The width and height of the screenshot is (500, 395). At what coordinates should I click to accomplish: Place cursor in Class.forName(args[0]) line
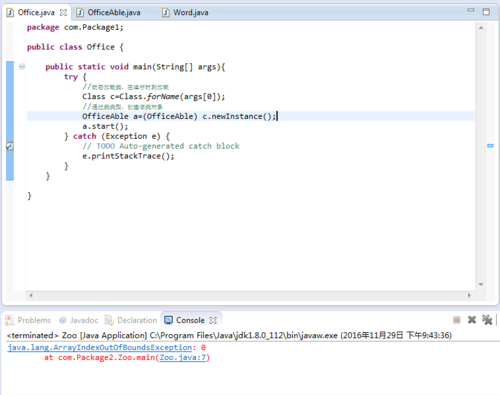154,97
